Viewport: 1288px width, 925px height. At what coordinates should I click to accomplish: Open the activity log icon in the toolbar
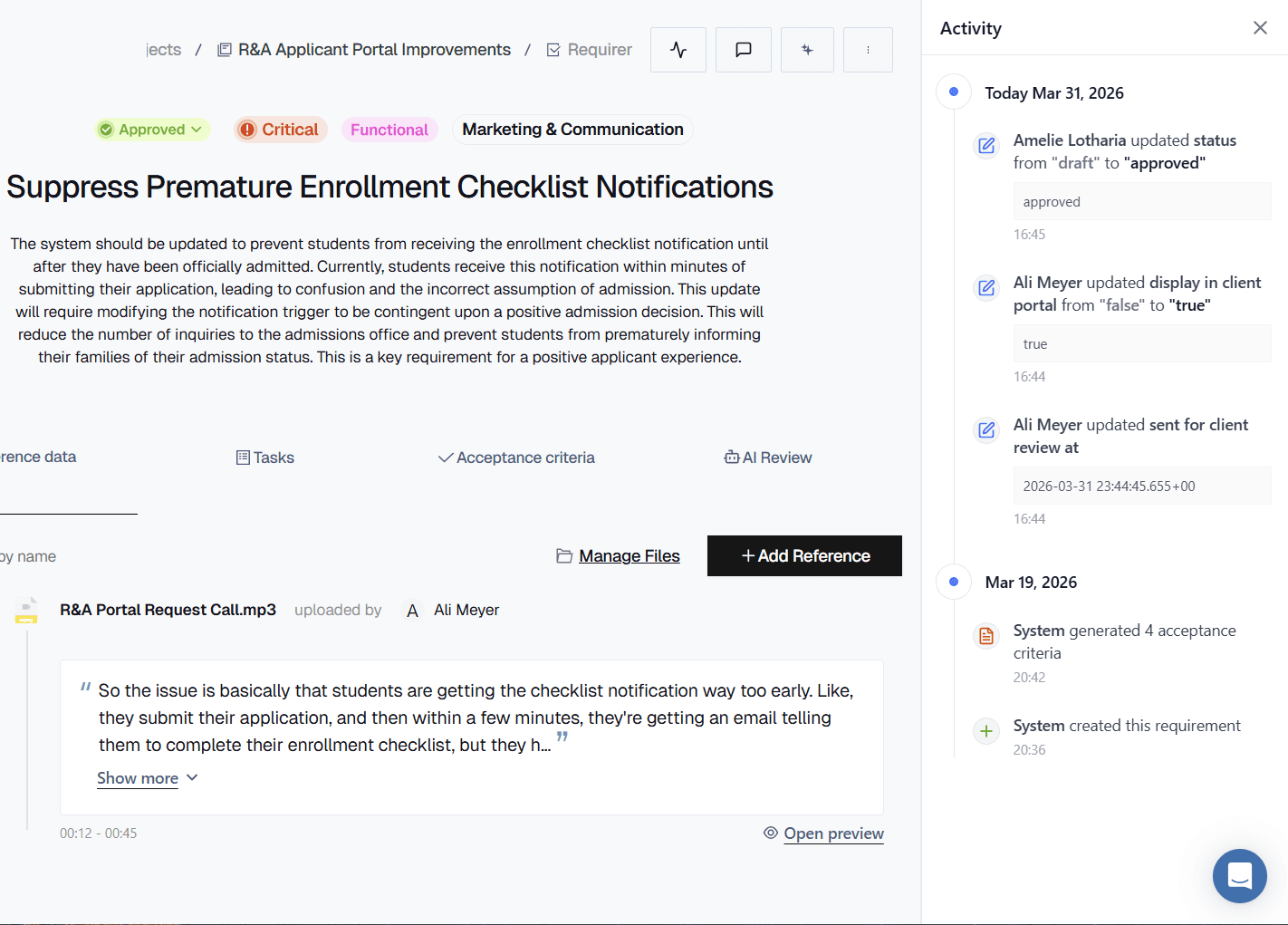click(678, 50)
